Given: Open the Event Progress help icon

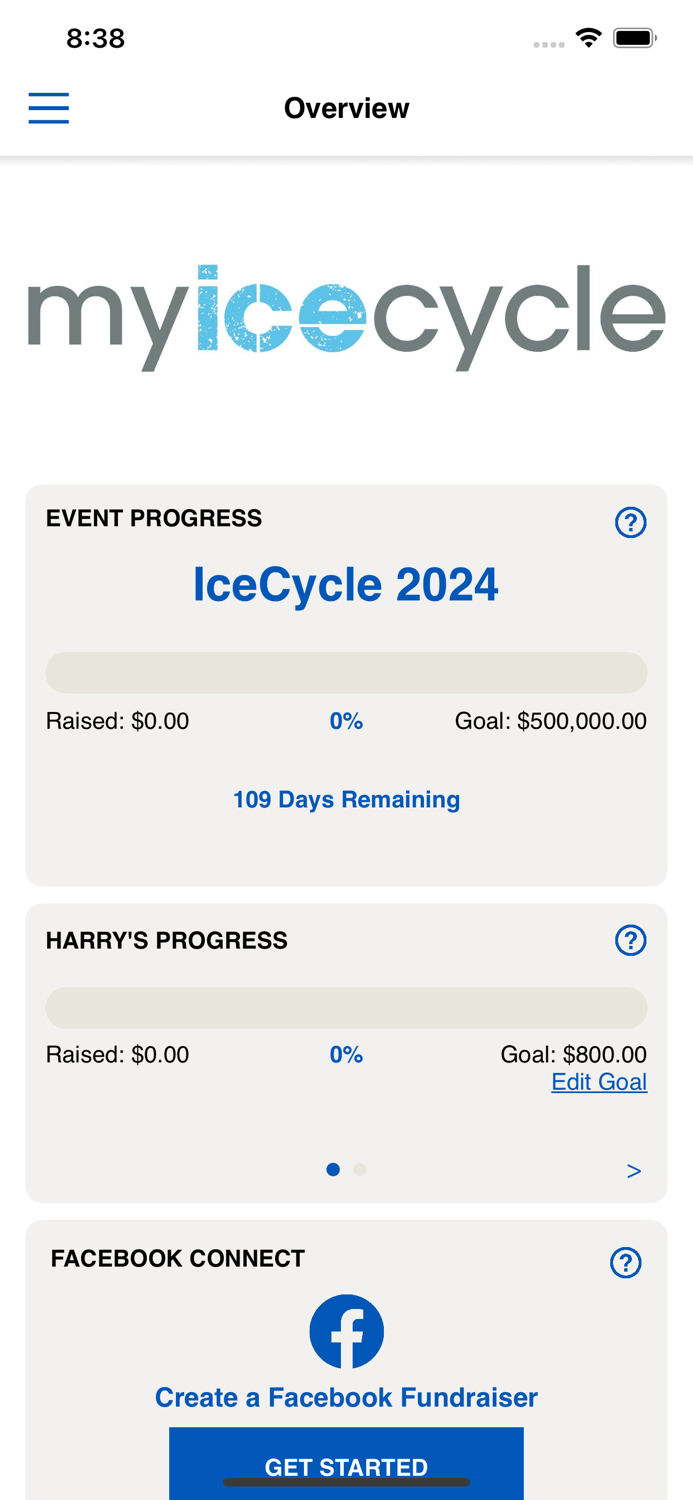Looking at the screenshot, I should click(631, 521).
